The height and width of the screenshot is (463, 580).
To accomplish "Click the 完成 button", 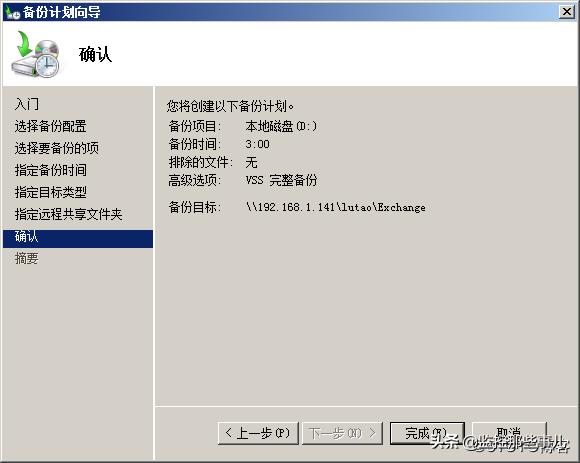I will (x=427, y=433).
